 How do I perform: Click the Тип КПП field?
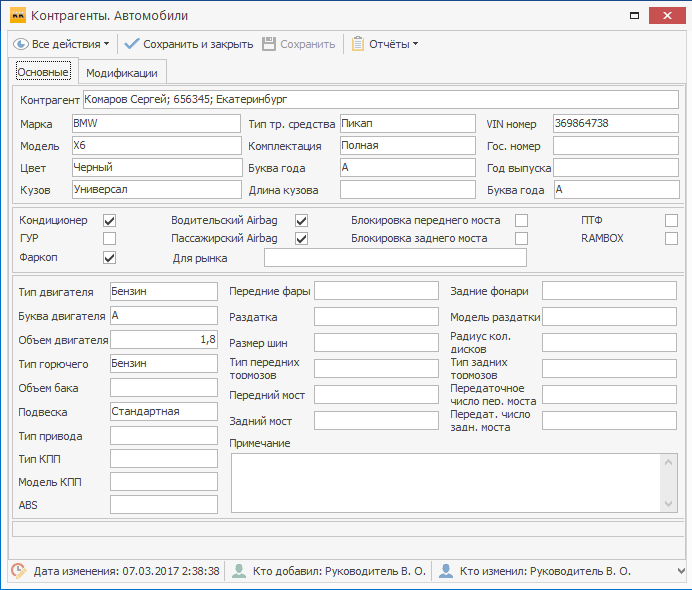(164, 458)
